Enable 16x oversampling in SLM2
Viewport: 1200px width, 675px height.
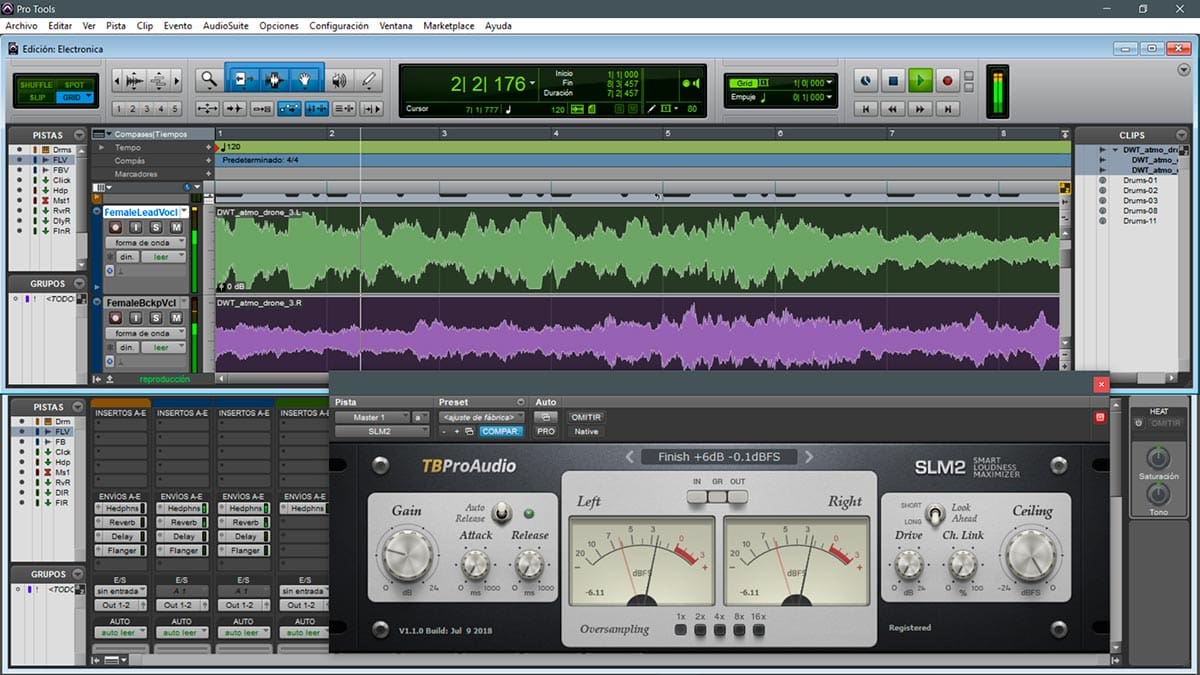[x=759, y=630]
